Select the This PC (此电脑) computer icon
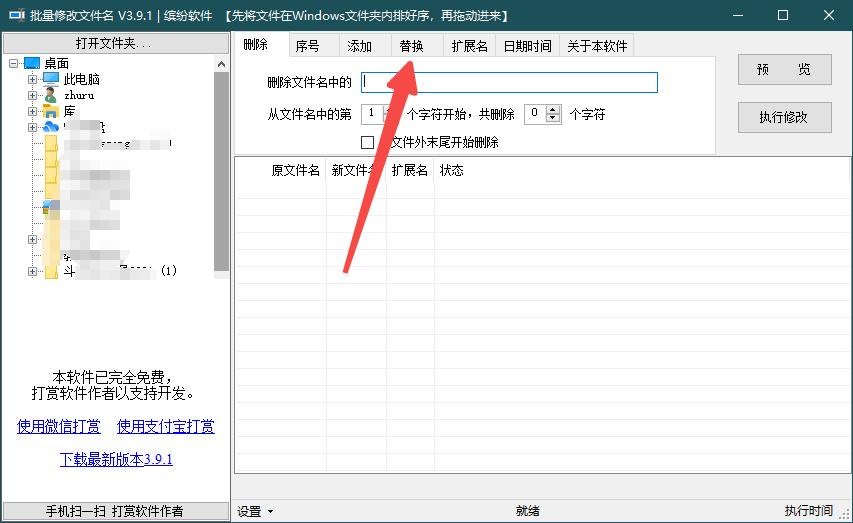The width and height of the screenshot is (853, 523). [x=51, y=79]
